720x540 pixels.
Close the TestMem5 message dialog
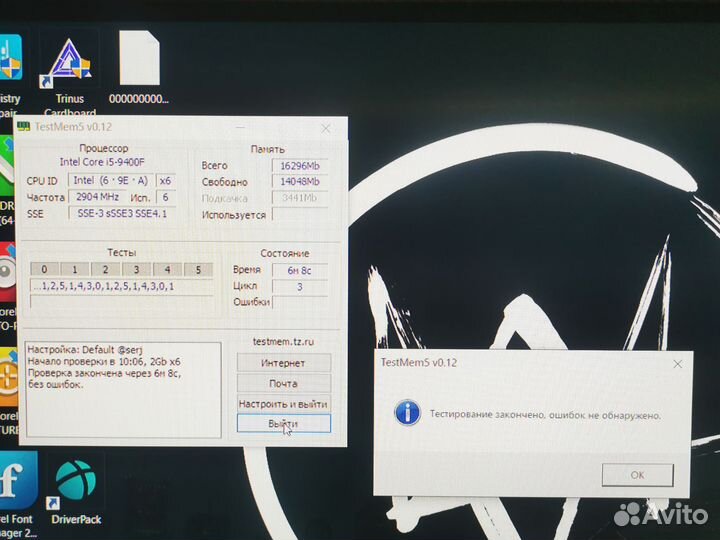(677, 364)
